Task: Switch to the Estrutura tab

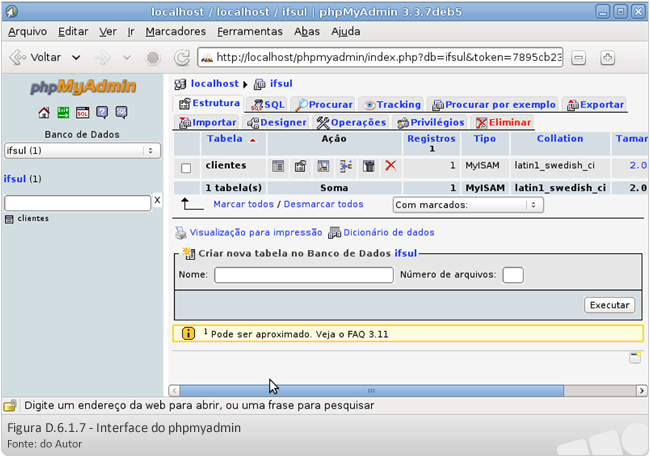Action: (209, 103)
